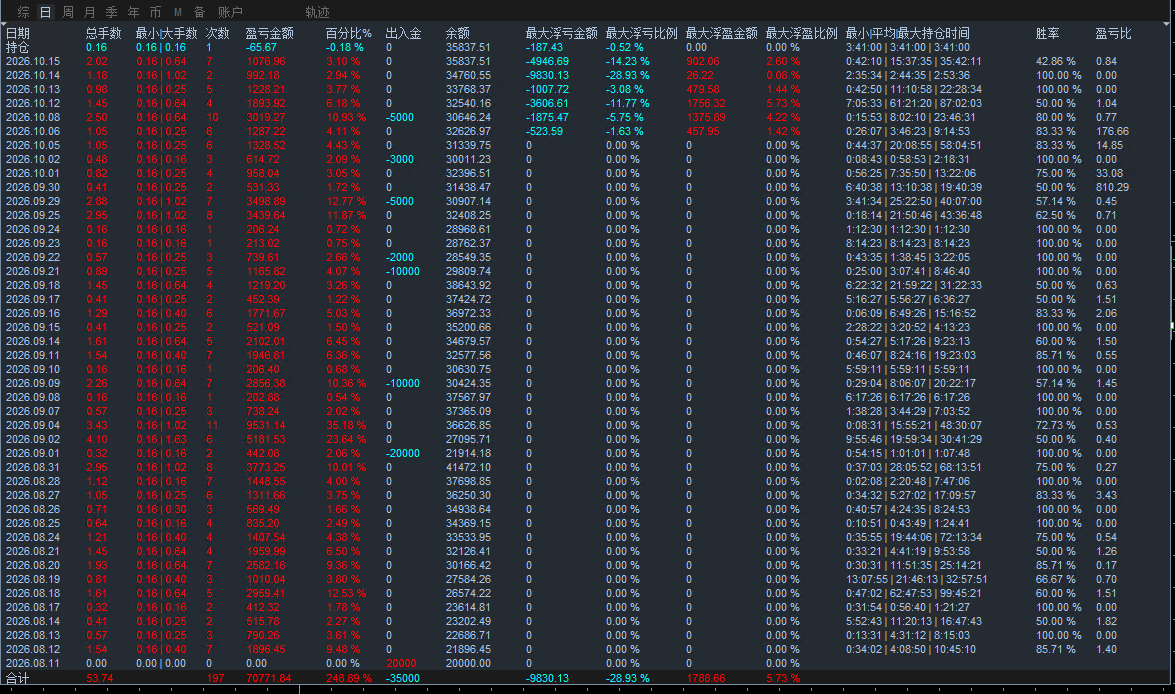
Task: Sort by the 盈亏金额 column header
Action: (x=270, y=33)
